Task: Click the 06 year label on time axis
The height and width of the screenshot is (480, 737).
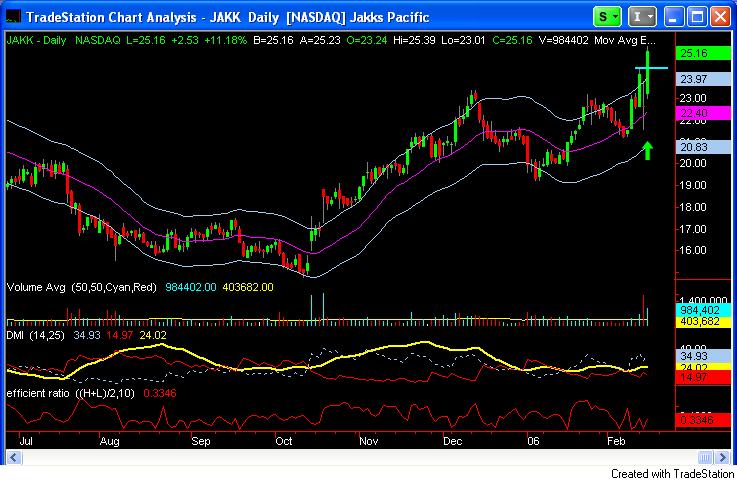Action: click(533, 441)
